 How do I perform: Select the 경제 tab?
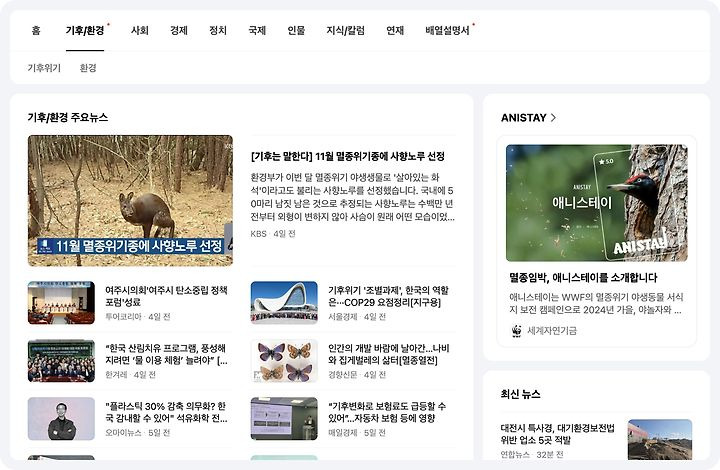click(x=179, y=30)
